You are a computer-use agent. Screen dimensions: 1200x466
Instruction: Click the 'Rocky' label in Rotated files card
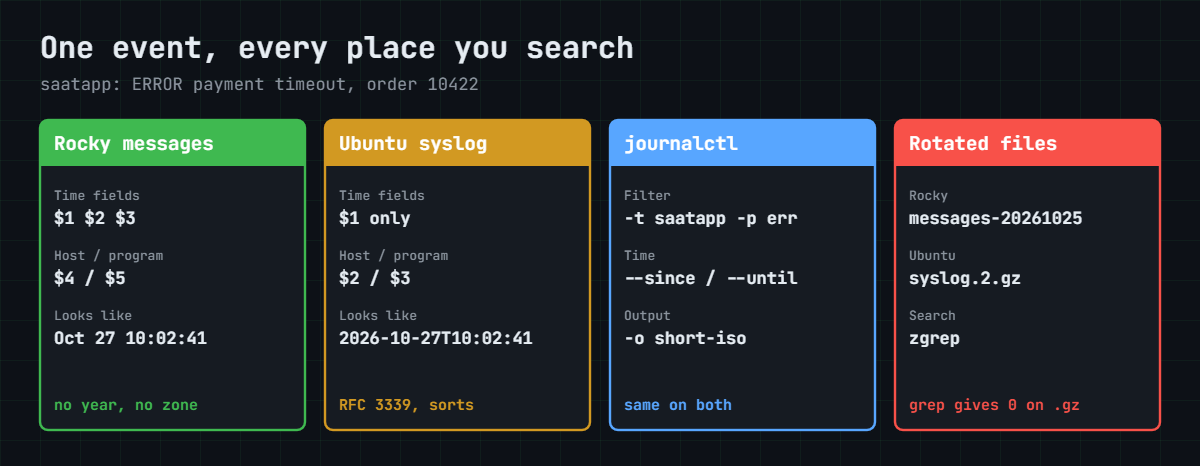point(928,196)
